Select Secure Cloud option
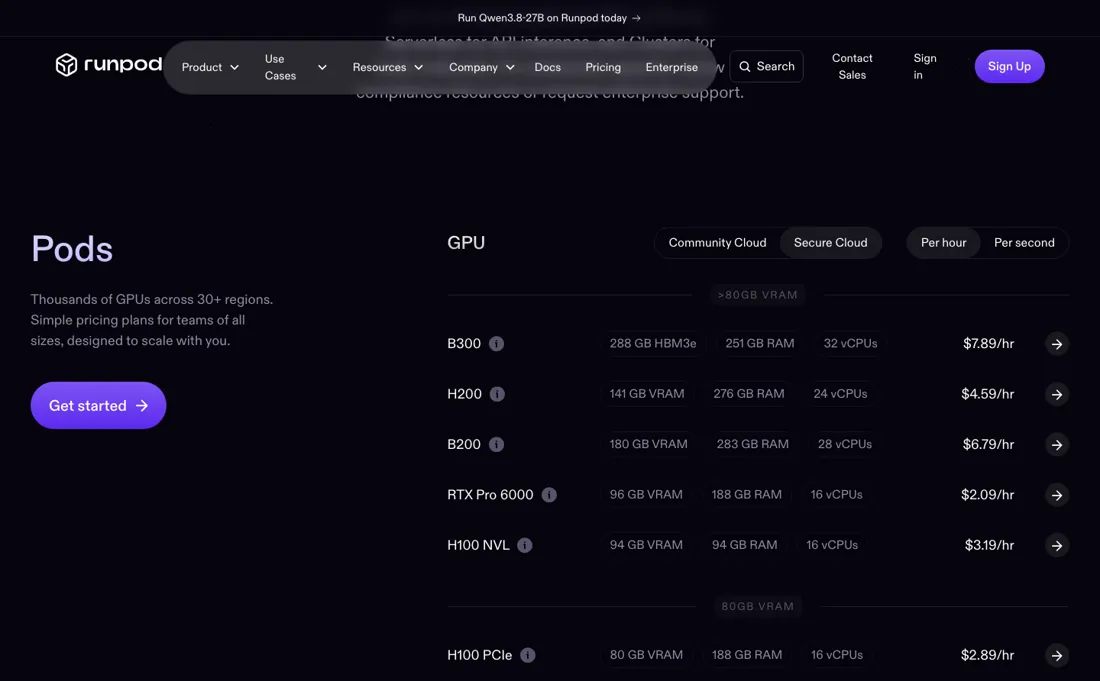The height and width of the screenshot is (681, 1100). 831,243
